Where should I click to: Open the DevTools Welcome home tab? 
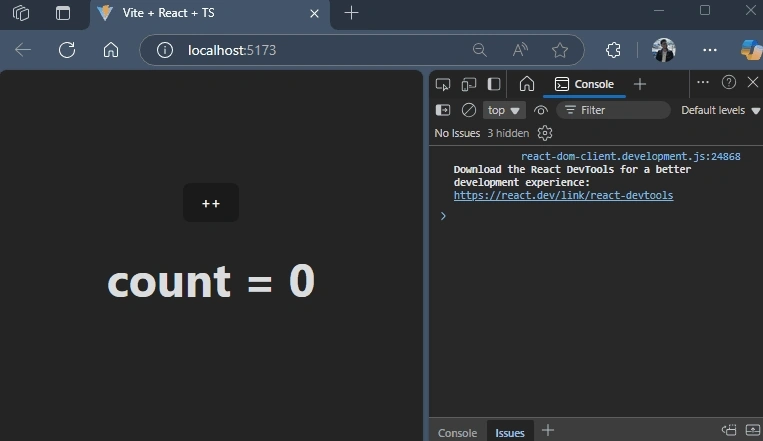pos(527,84)
